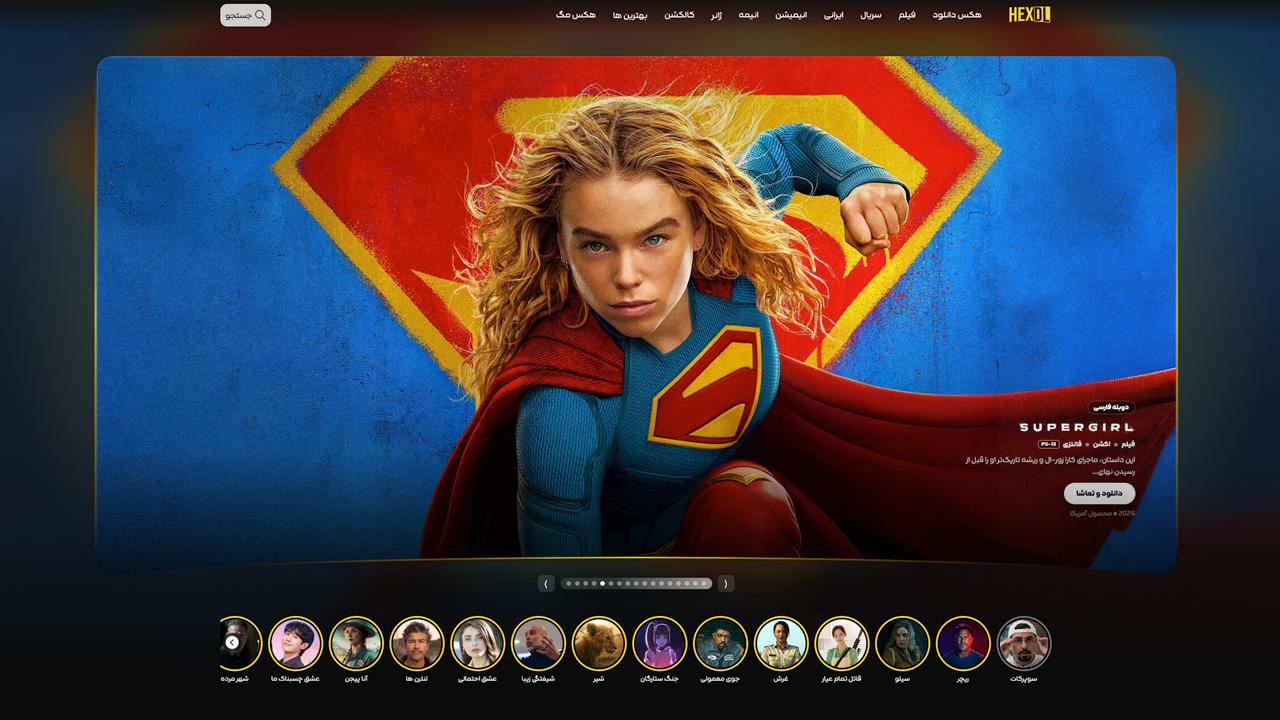Click the 2026 محصول آمریکا text
The image size is (1280, 720).
pyautogui.click(x=1102, y=513)
